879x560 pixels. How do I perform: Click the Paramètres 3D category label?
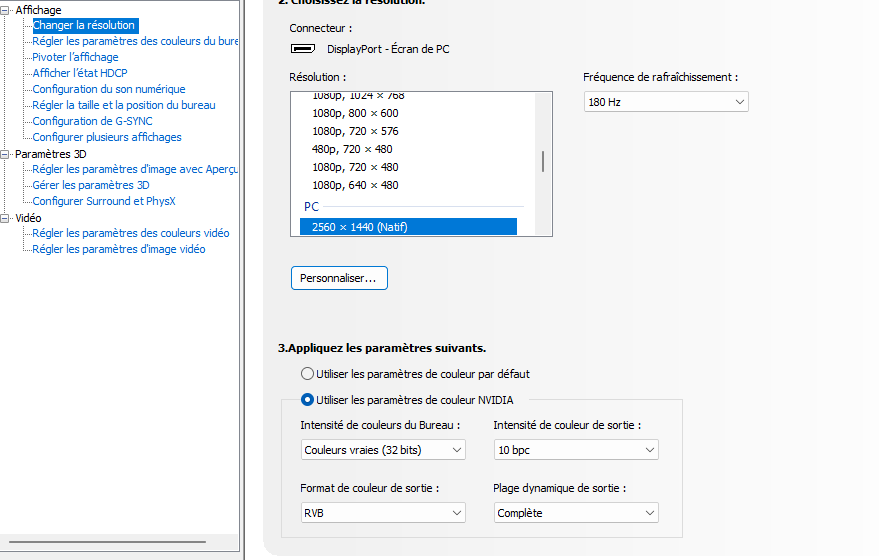(x=50, y=154)
